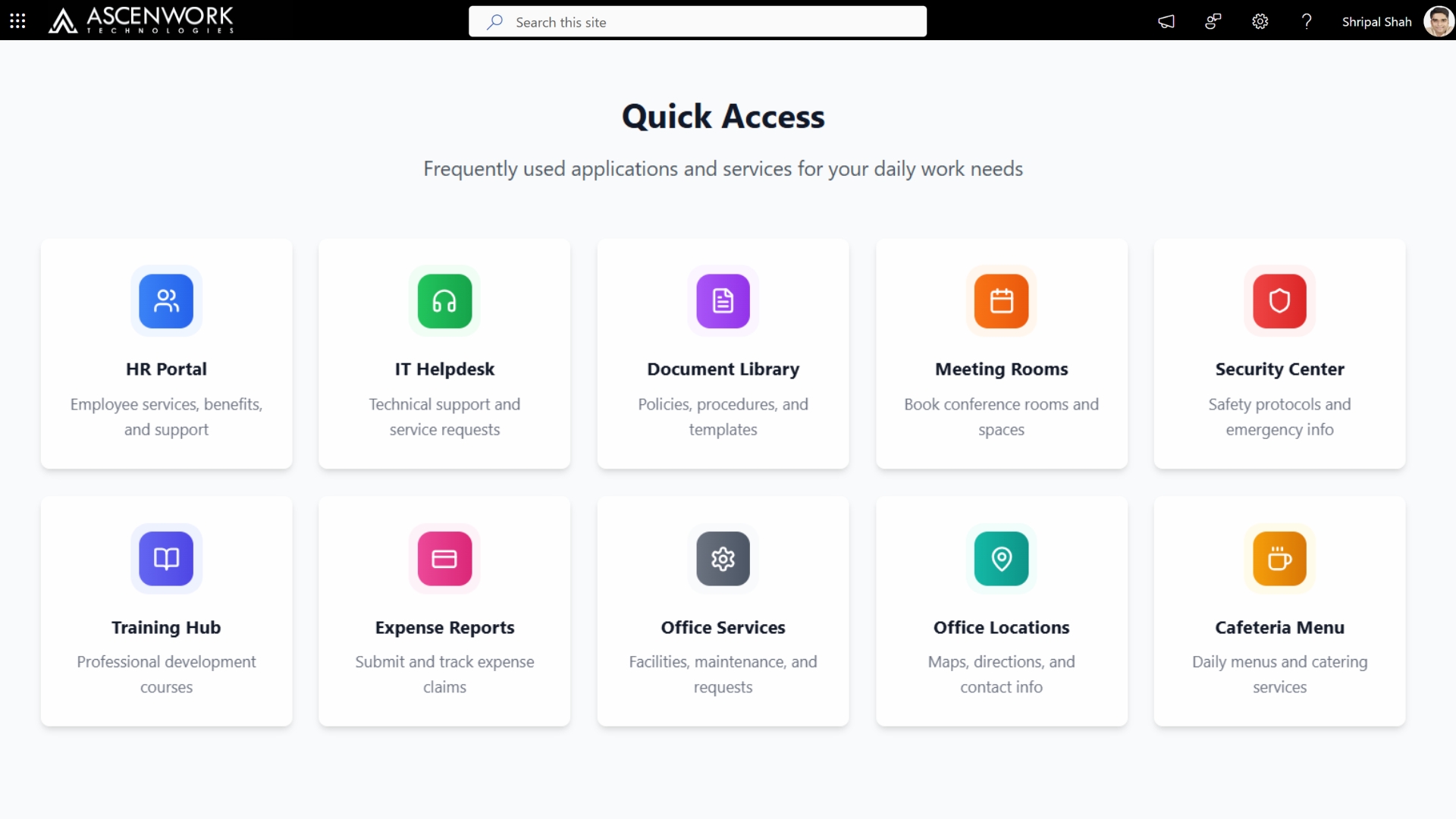Click the orange Meeting Rooms calendar icon
Screen dimensions: 1456x819
click(x=1001, y=301)
